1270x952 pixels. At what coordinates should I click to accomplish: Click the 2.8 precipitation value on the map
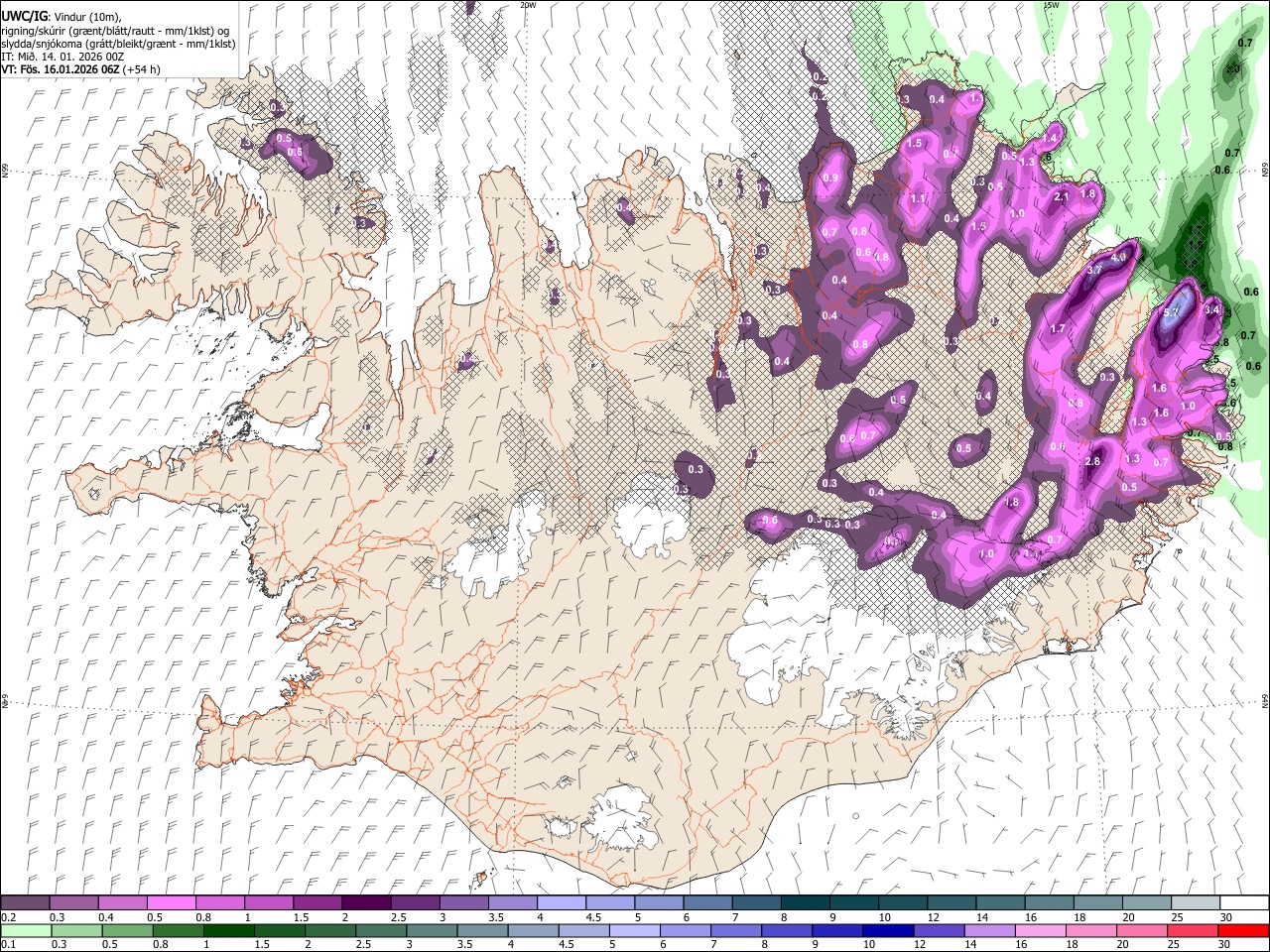coord(1093,462)
